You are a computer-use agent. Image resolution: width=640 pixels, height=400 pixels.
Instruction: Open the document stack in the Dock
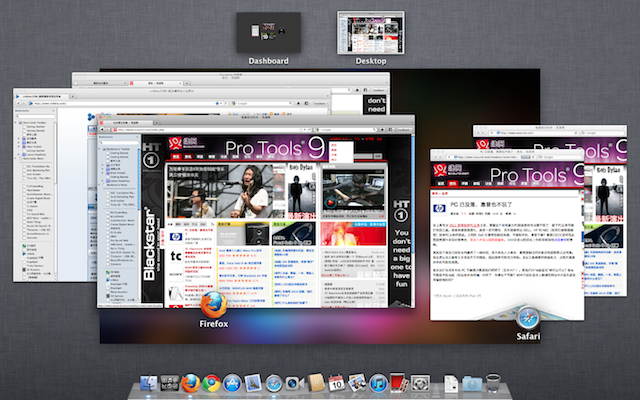tap(451, 384)
